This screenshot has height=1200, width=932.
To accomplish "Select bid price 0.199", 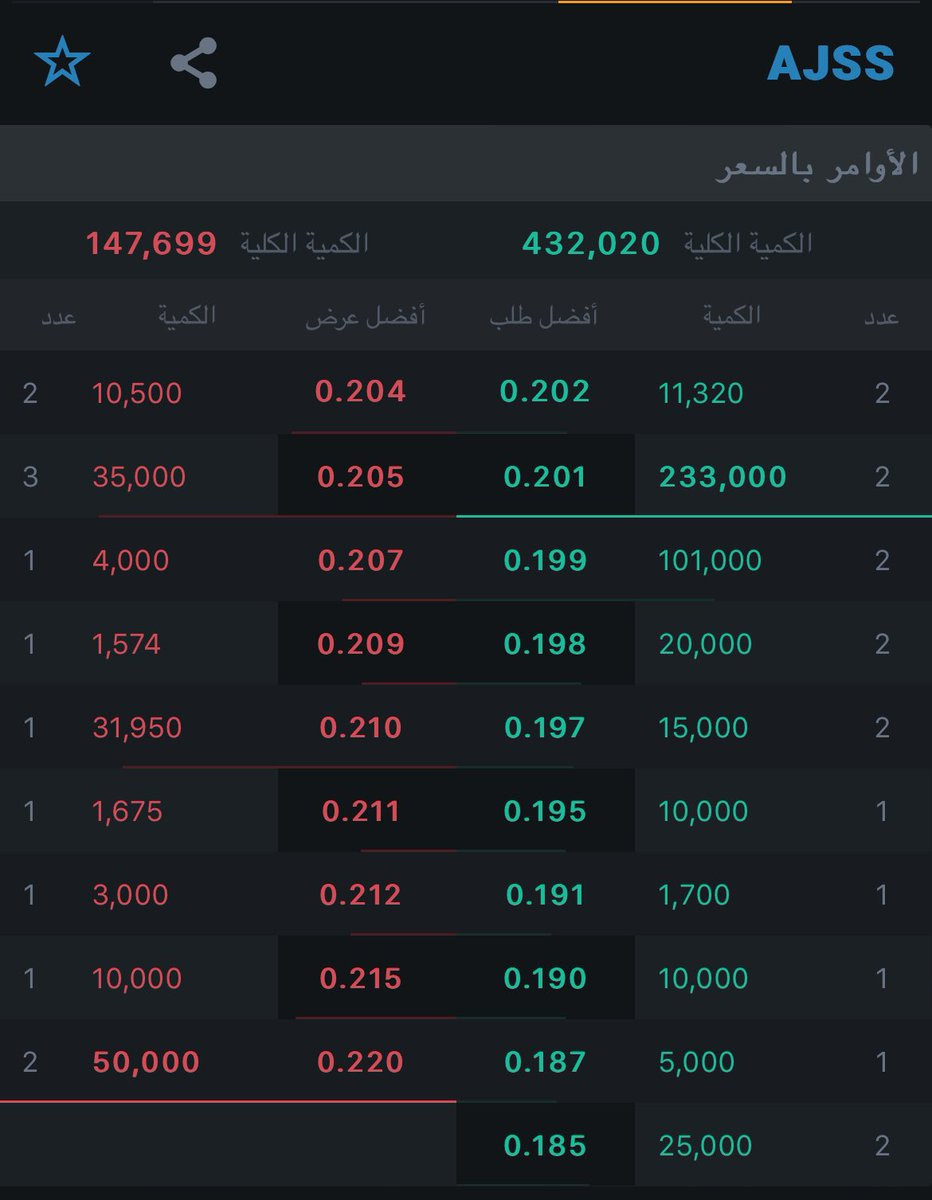I will (x=545, y=561).
